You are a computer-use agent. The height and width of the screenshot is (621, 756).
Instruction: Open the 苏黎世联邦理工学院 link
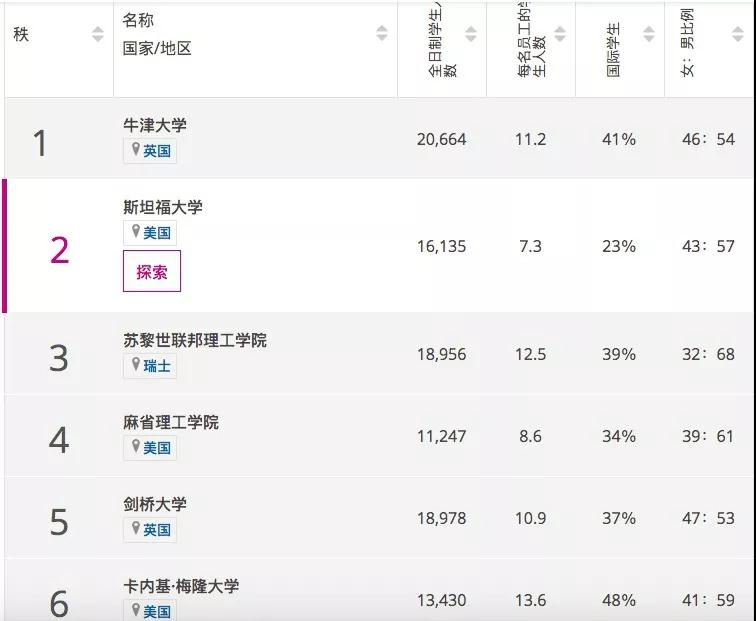(195, 340)
